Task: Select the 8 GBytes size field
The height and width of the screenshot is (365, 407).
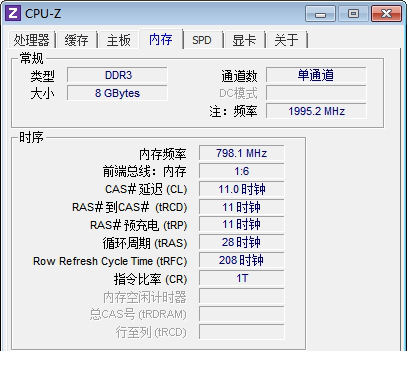Action: (117, 93)
